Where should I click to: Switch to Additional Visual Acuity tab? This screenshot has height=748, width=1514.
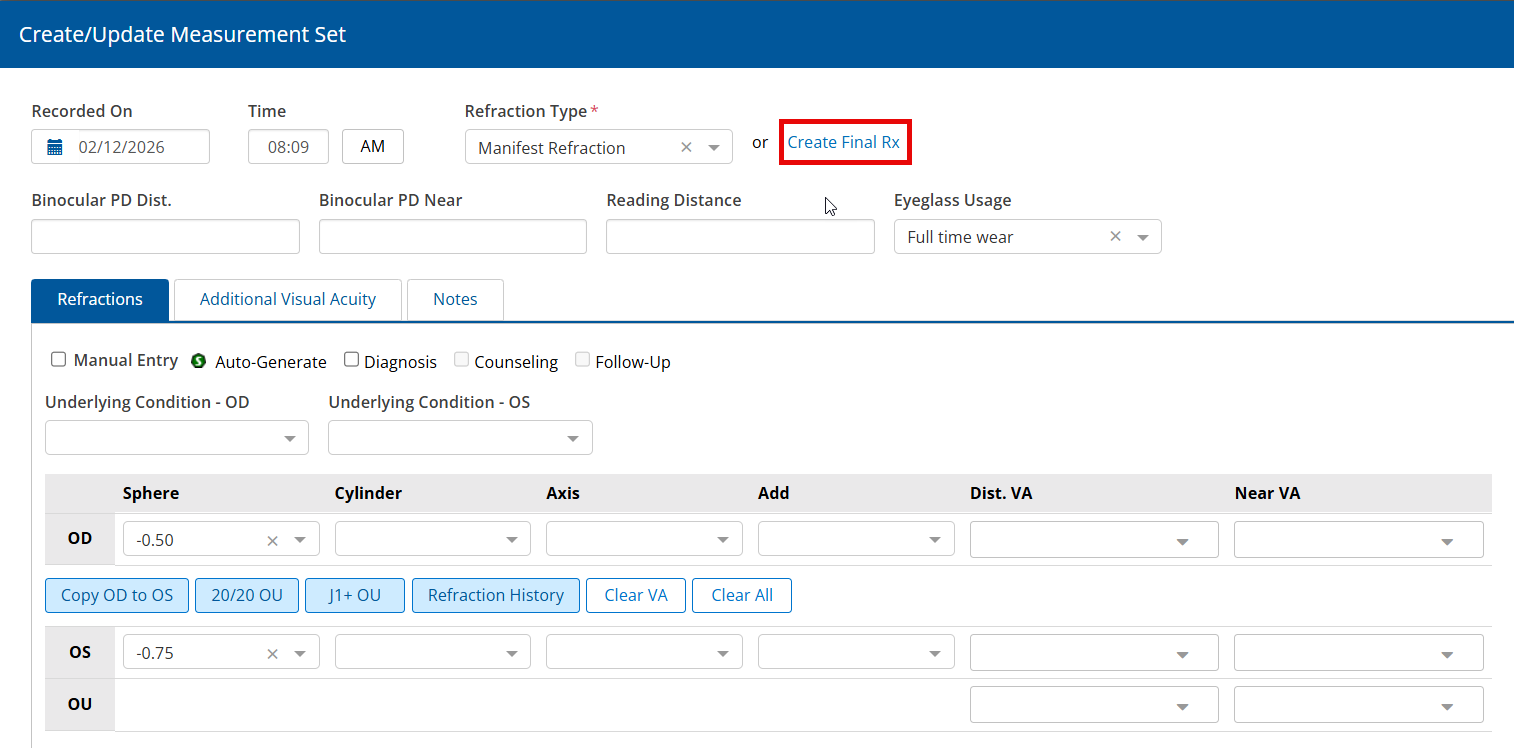coord(288,299)
